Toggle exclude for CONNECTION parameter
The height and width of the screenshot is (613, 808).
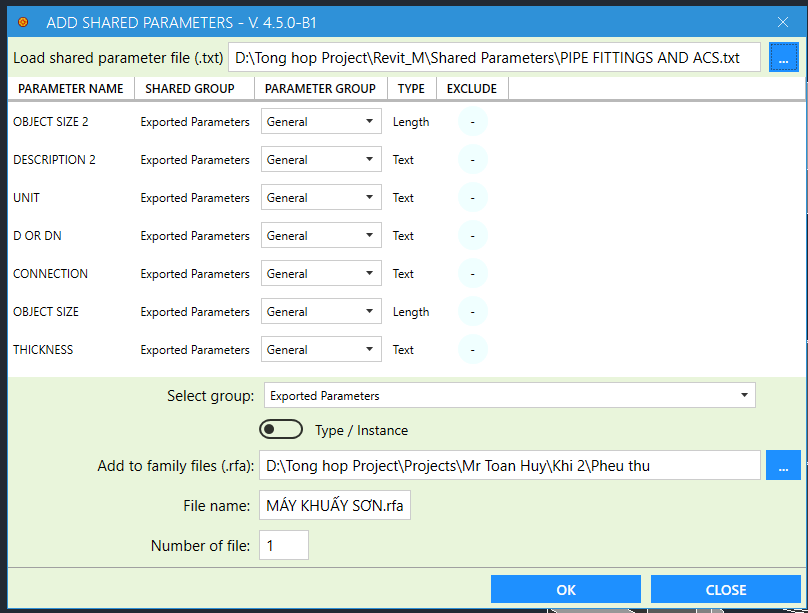[472, 274]
